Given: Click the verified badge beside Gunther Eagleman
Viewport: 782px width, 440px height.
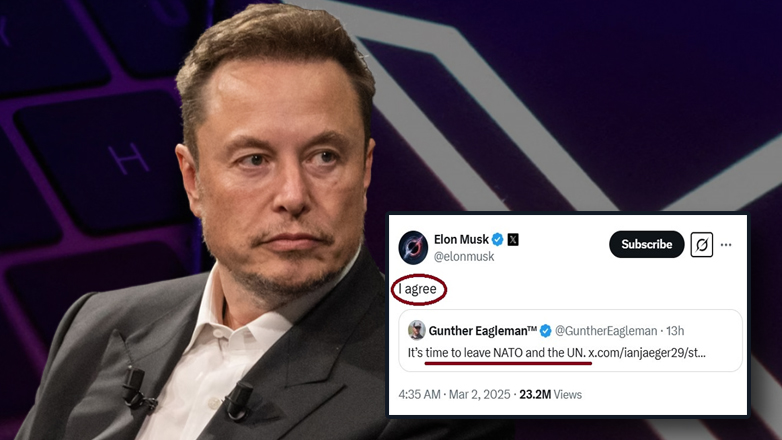Looking at the screenshot, I should (x=545, y=330).
